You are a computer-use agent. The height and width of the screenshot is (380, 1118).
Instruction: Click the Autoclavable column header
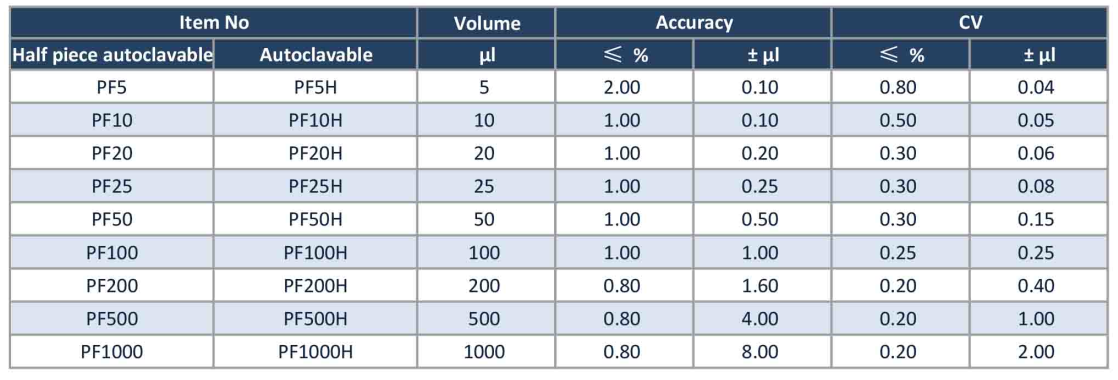[315, 55]
